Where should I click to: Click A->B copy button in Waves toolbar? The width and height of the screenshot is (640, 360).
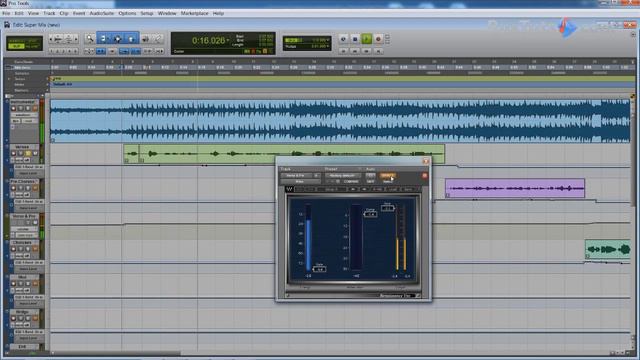pos(378,189)
